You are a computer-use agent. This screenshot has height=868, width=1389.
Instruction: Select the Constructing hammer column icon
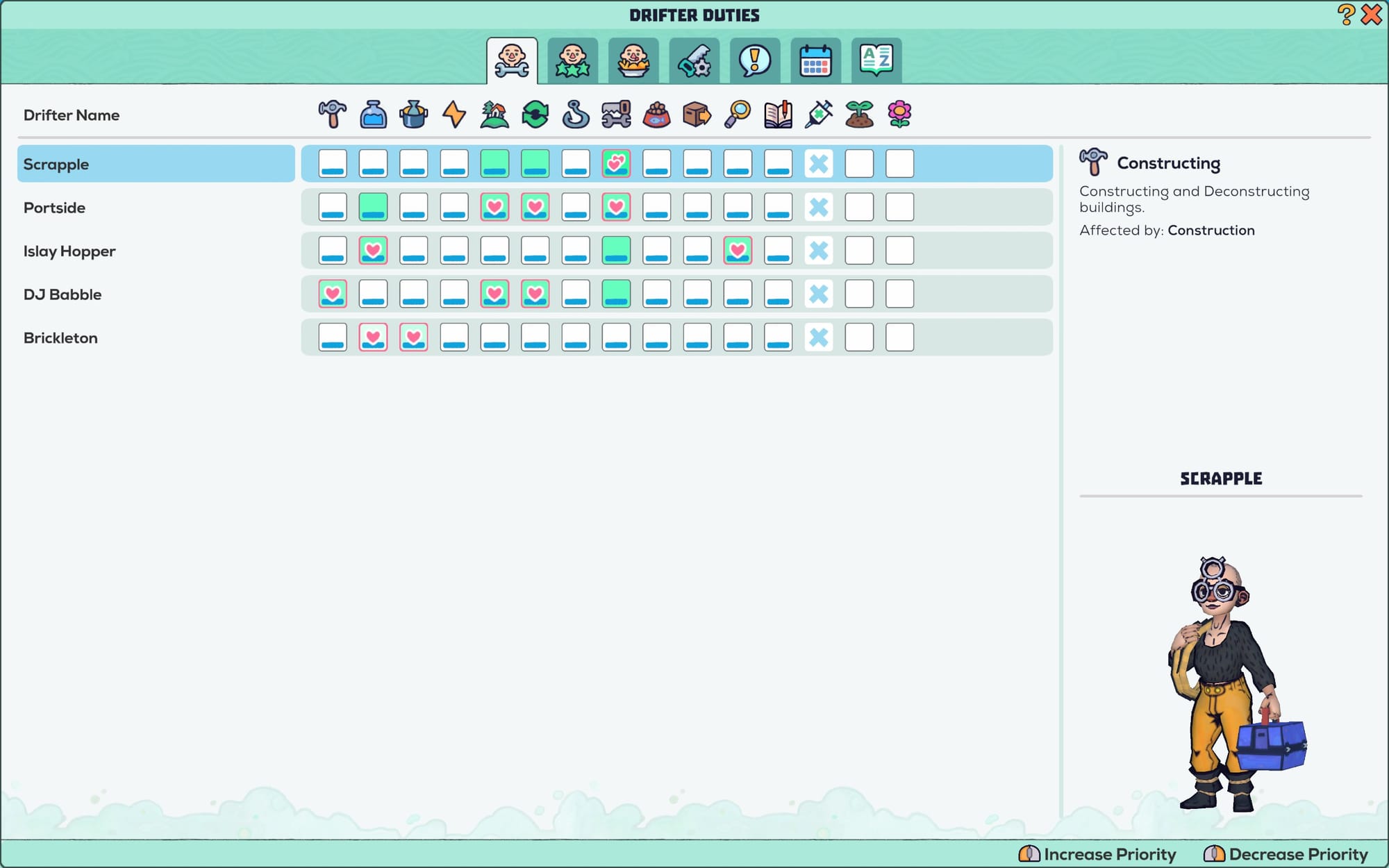[332, 115]
